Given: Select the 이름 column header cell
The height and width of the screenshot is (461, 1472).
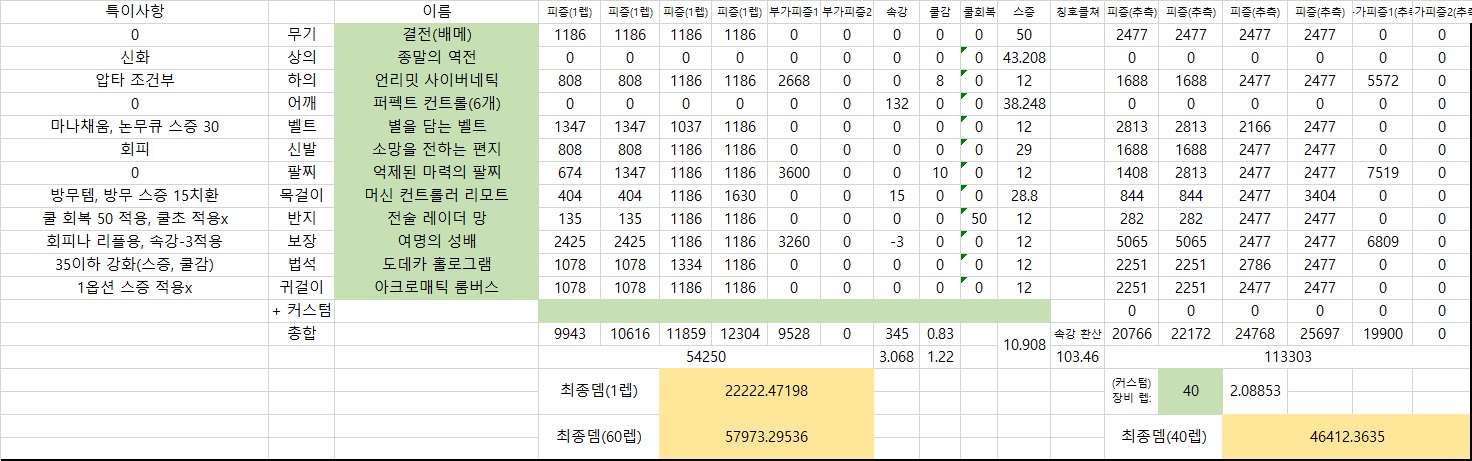Looking at the screenshot, I should click(436, 11).
